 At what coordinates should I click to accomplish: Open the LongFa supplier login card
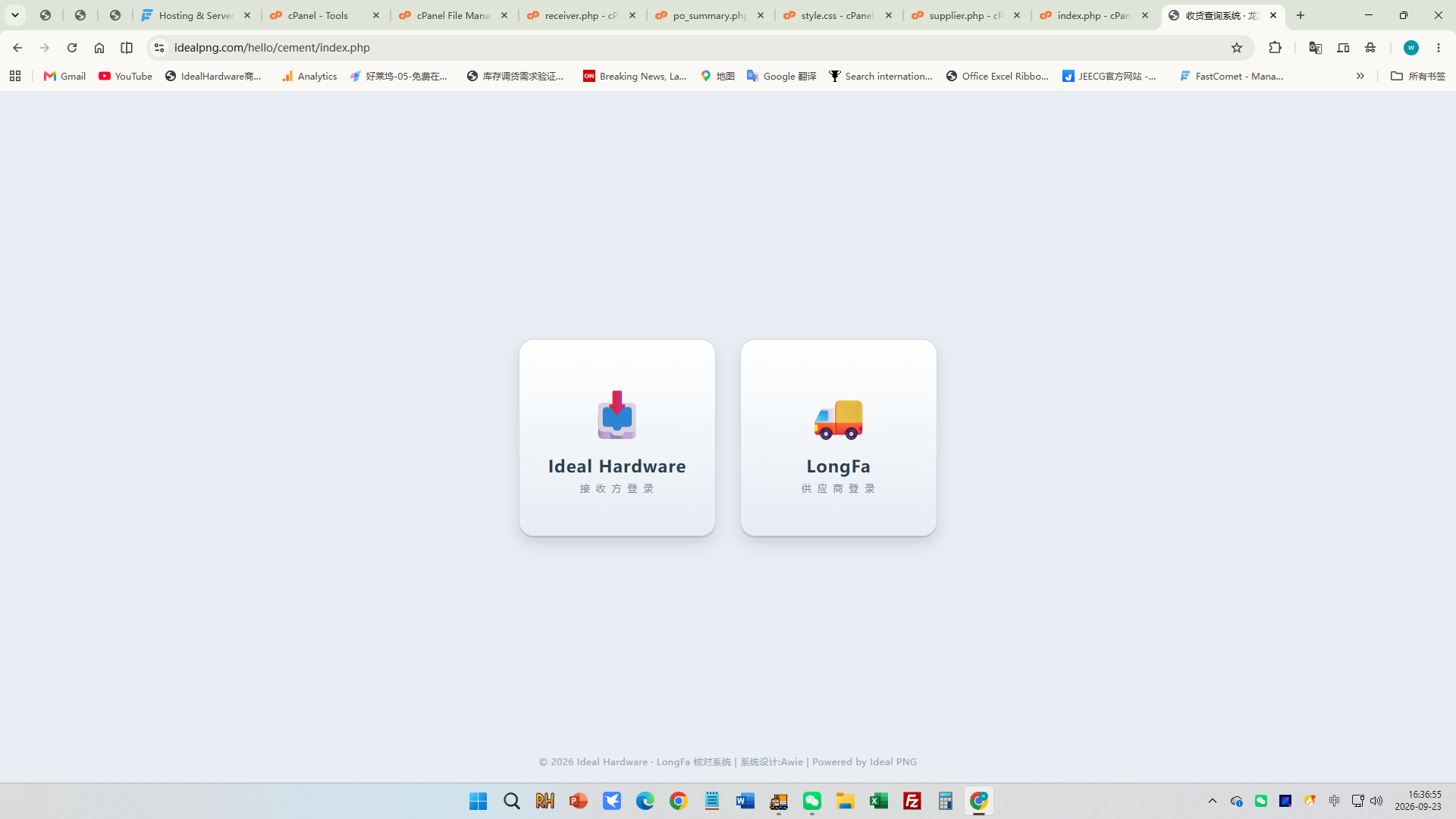(x=838, y=438)
